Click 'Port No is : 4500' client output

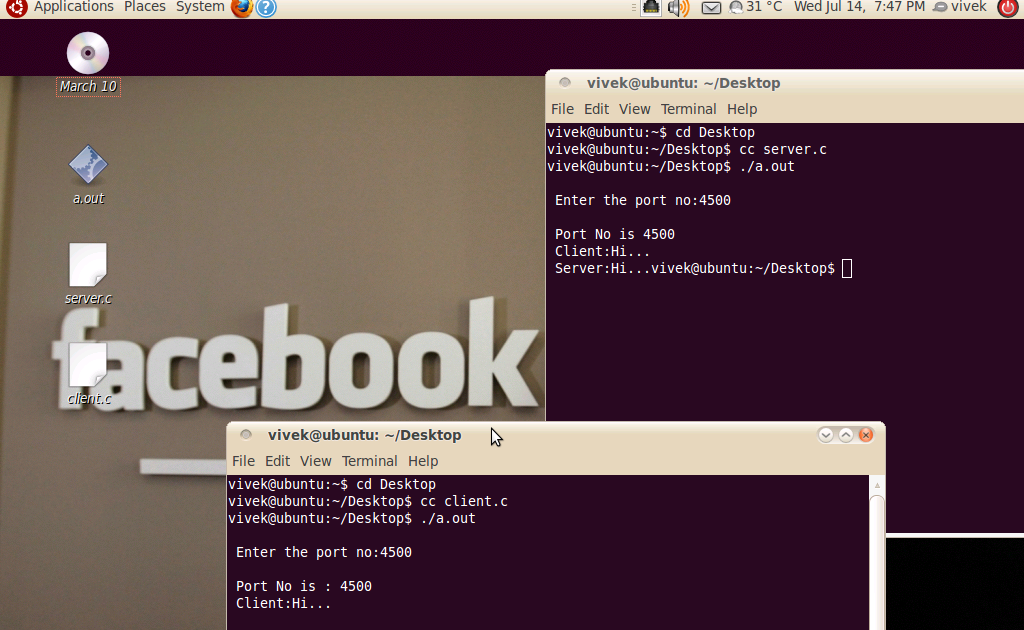304,586
